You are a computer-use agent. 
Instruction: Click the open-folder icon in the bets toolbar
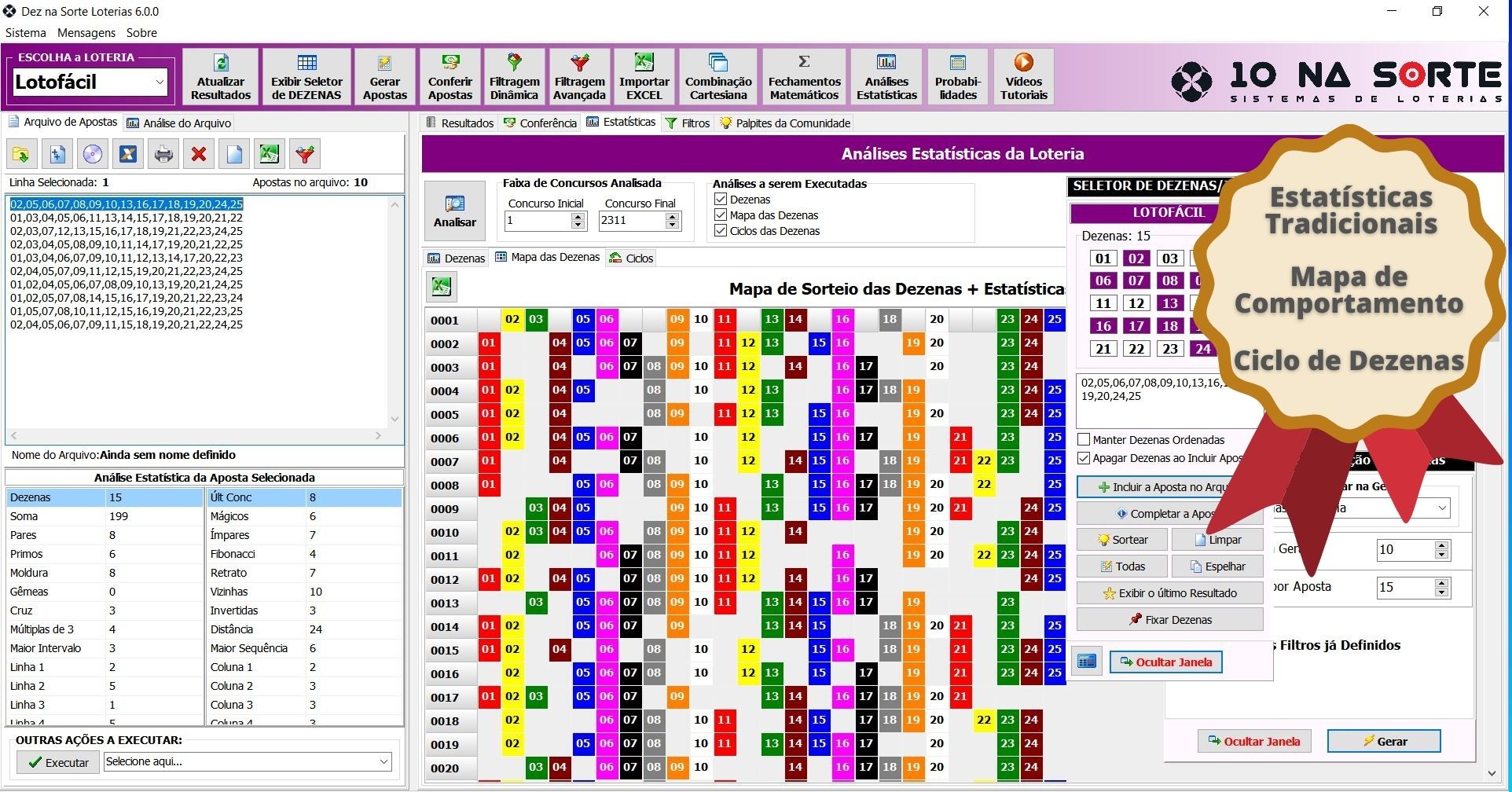click(x=21, y=154)
